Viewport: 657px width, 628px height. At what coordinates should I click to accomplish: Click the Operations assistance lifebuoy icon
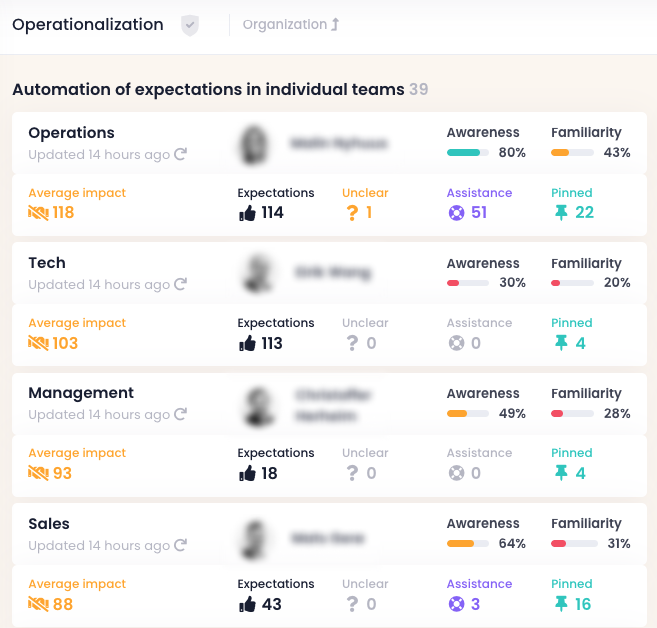(x=456, y=213)
